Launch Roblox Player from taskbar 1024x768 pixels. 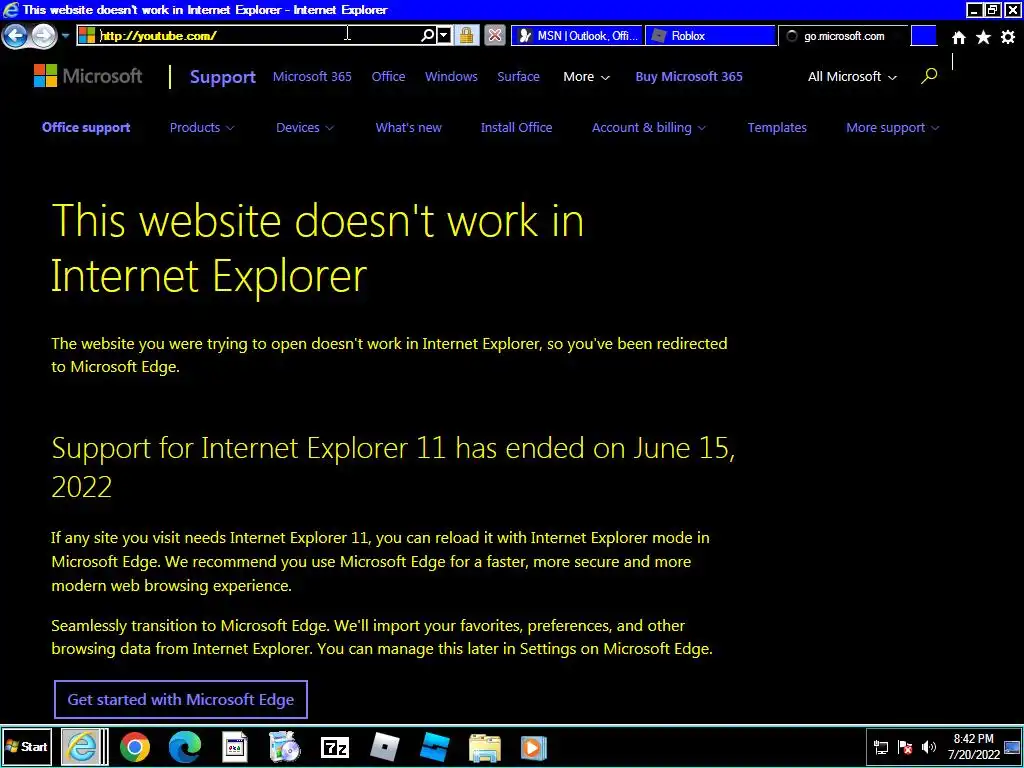pyautogui.click(x=384, y=747)
